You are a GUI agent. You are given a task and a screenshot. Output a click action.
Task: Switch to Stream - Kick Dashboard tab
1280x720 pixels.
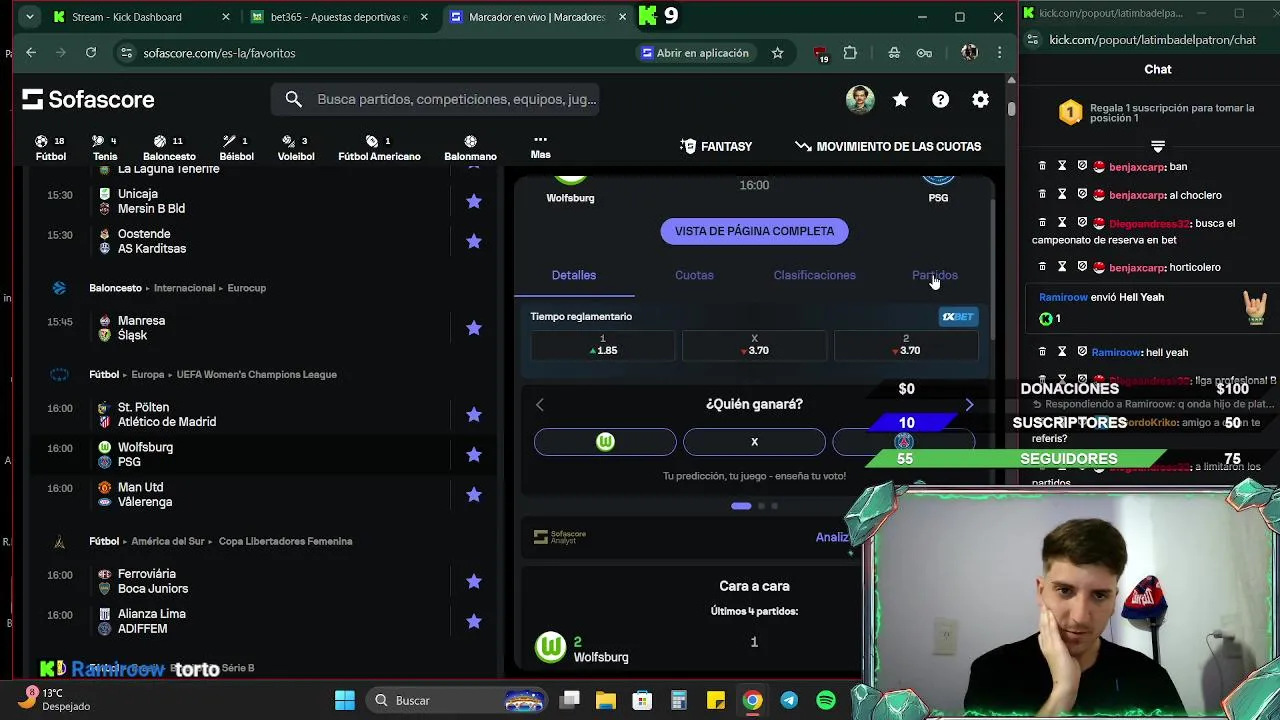coord(141,17)
